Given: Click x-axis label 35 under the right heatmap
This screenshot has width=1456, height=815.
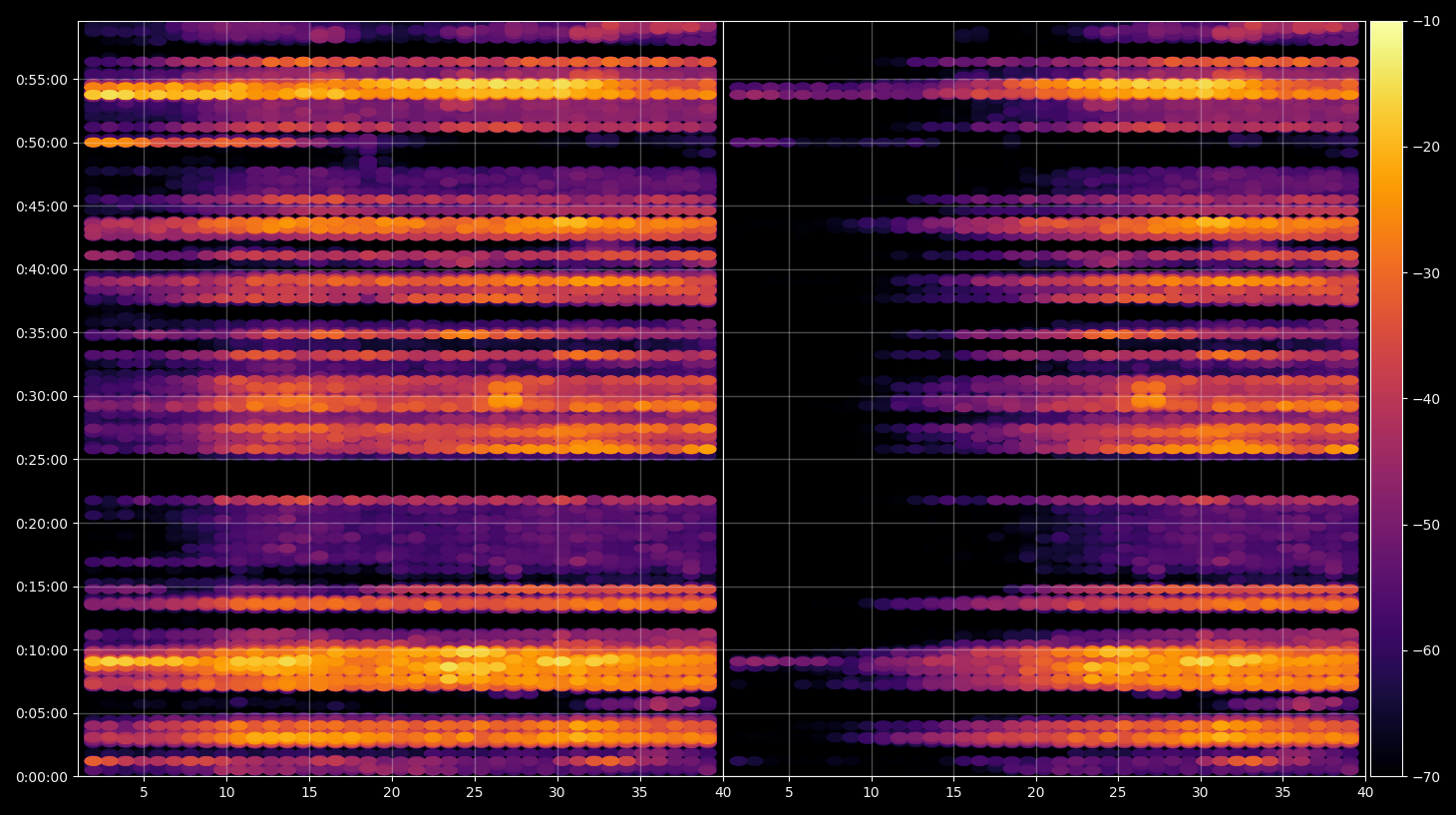Looking at the screenshot, I should tap(1282, 793).
